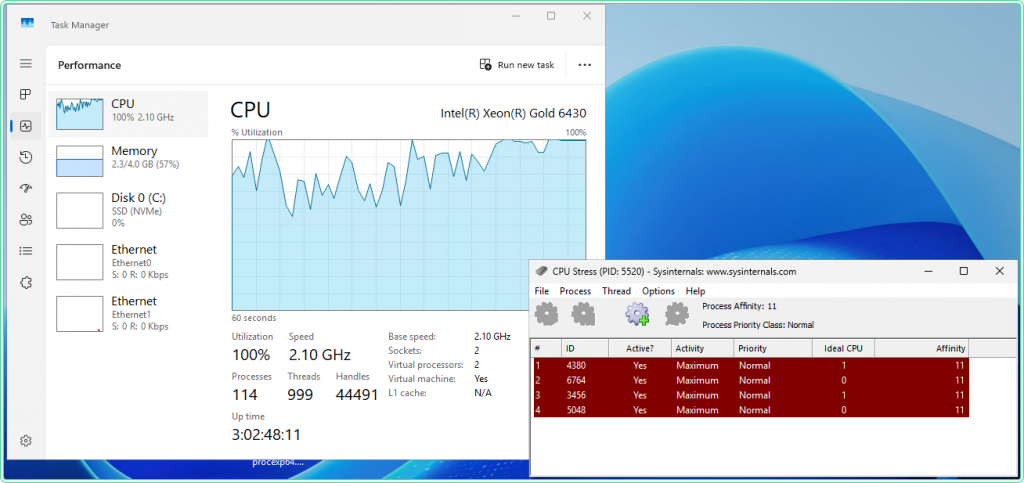Open Options menu in CPU Stress
1024x483 pixels.
tap(658, 291)
